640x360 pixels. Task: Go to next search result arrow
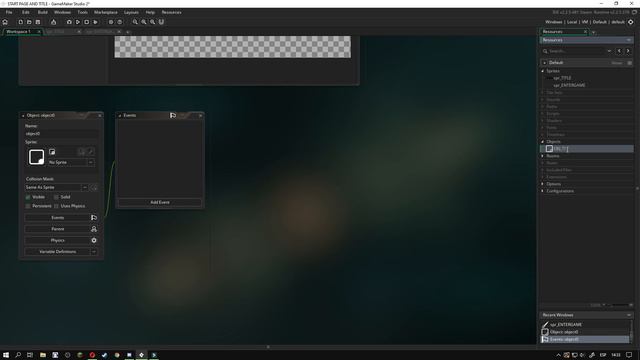pos(628,51)
